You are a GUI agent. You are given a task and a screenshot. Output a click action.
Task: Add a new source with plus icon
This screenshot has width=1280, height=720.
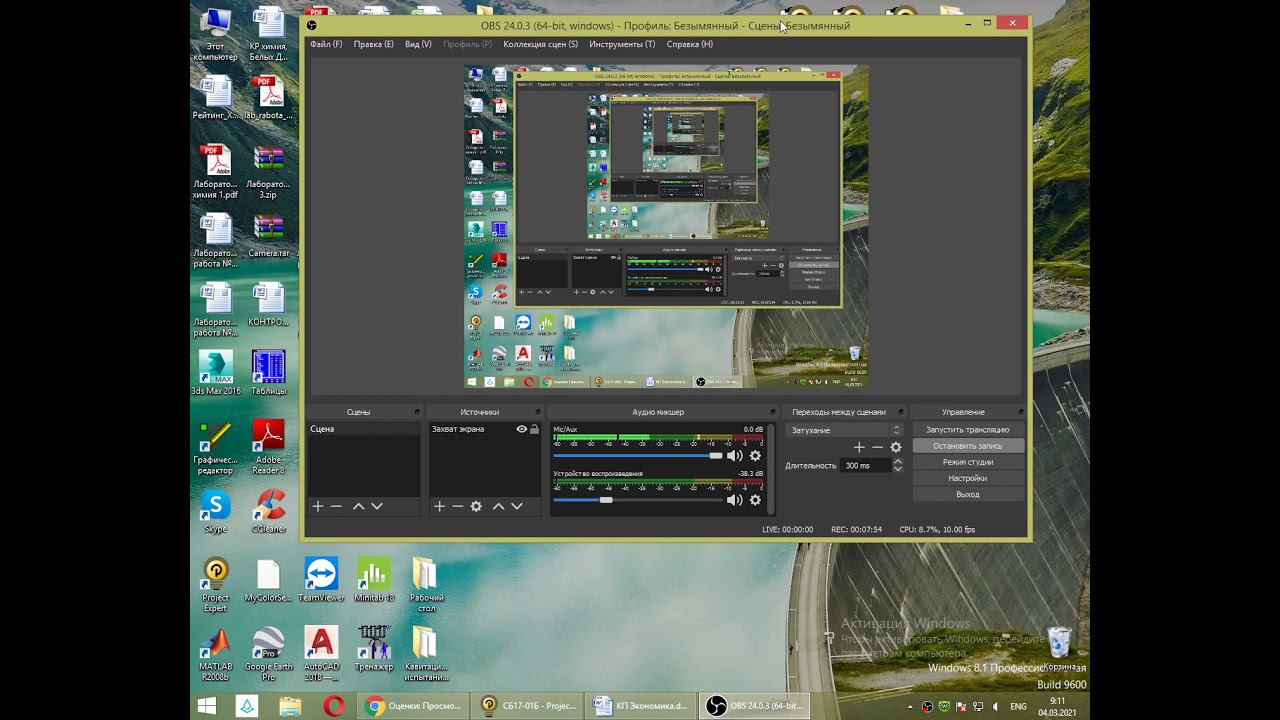point(439,506)
